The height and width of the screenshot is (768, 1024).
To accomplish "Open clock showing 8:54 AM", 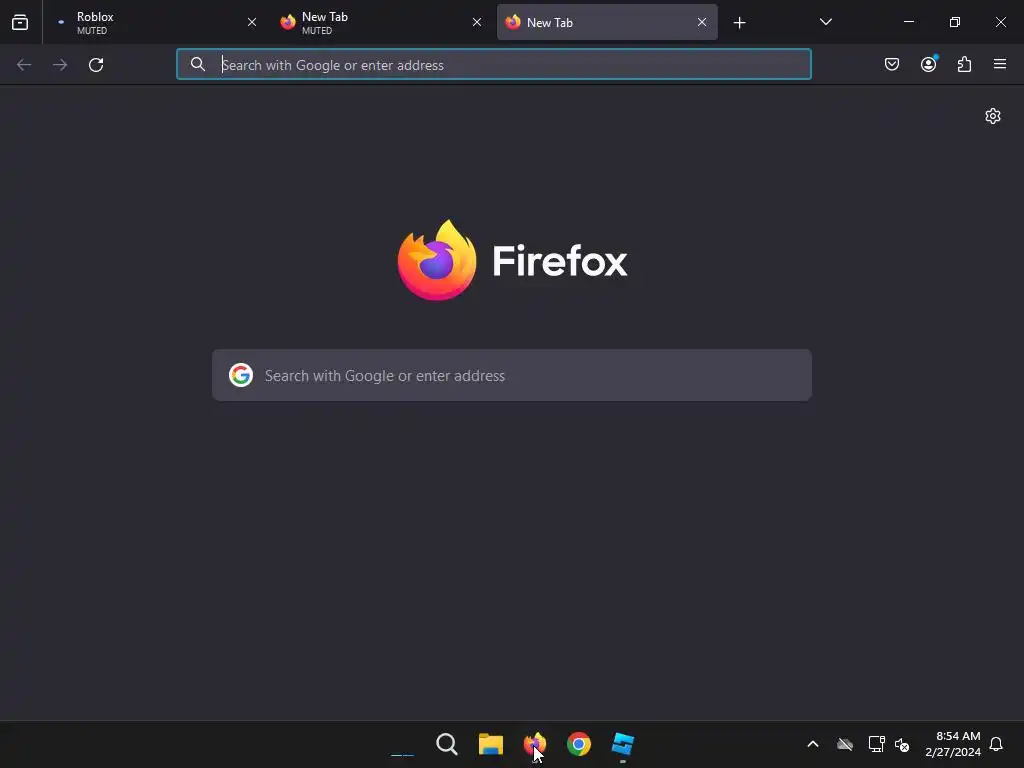I will click(x=953, y=744).
